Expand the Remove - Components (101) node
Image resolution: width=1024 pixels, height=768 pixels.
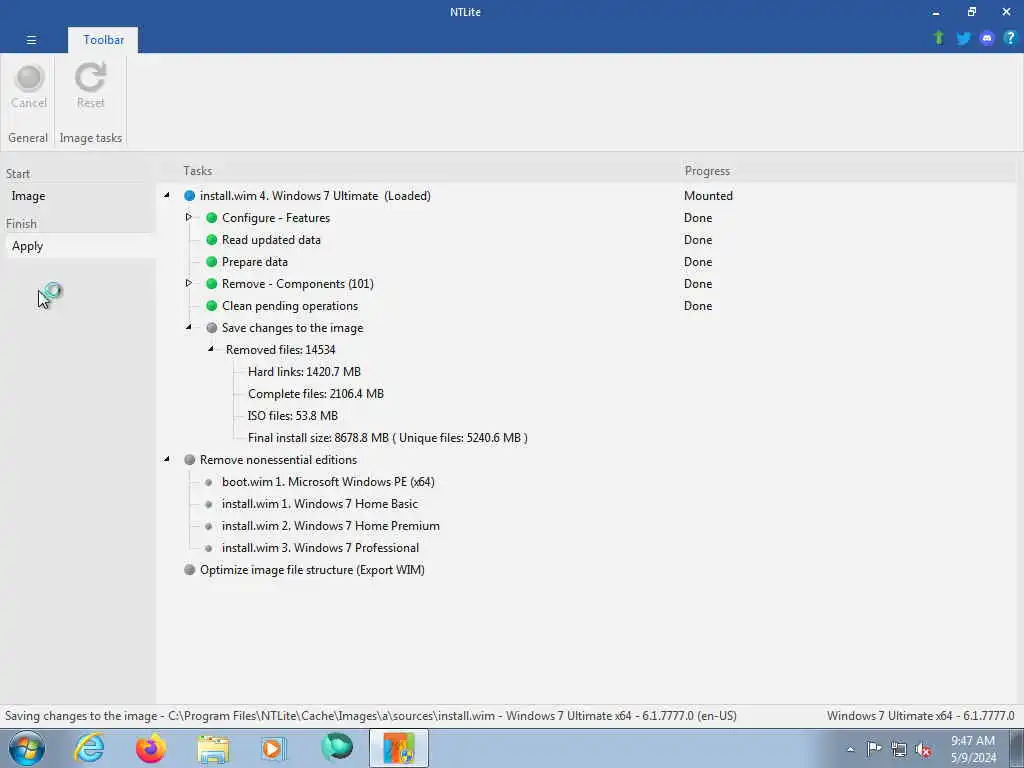189,283
